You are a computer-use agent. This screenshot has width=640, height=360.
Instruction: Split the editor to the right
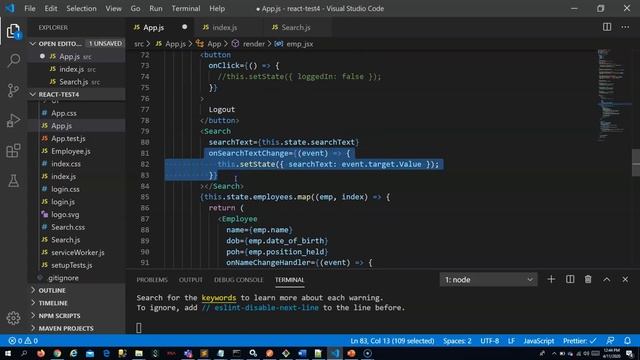tap(607, 27)
